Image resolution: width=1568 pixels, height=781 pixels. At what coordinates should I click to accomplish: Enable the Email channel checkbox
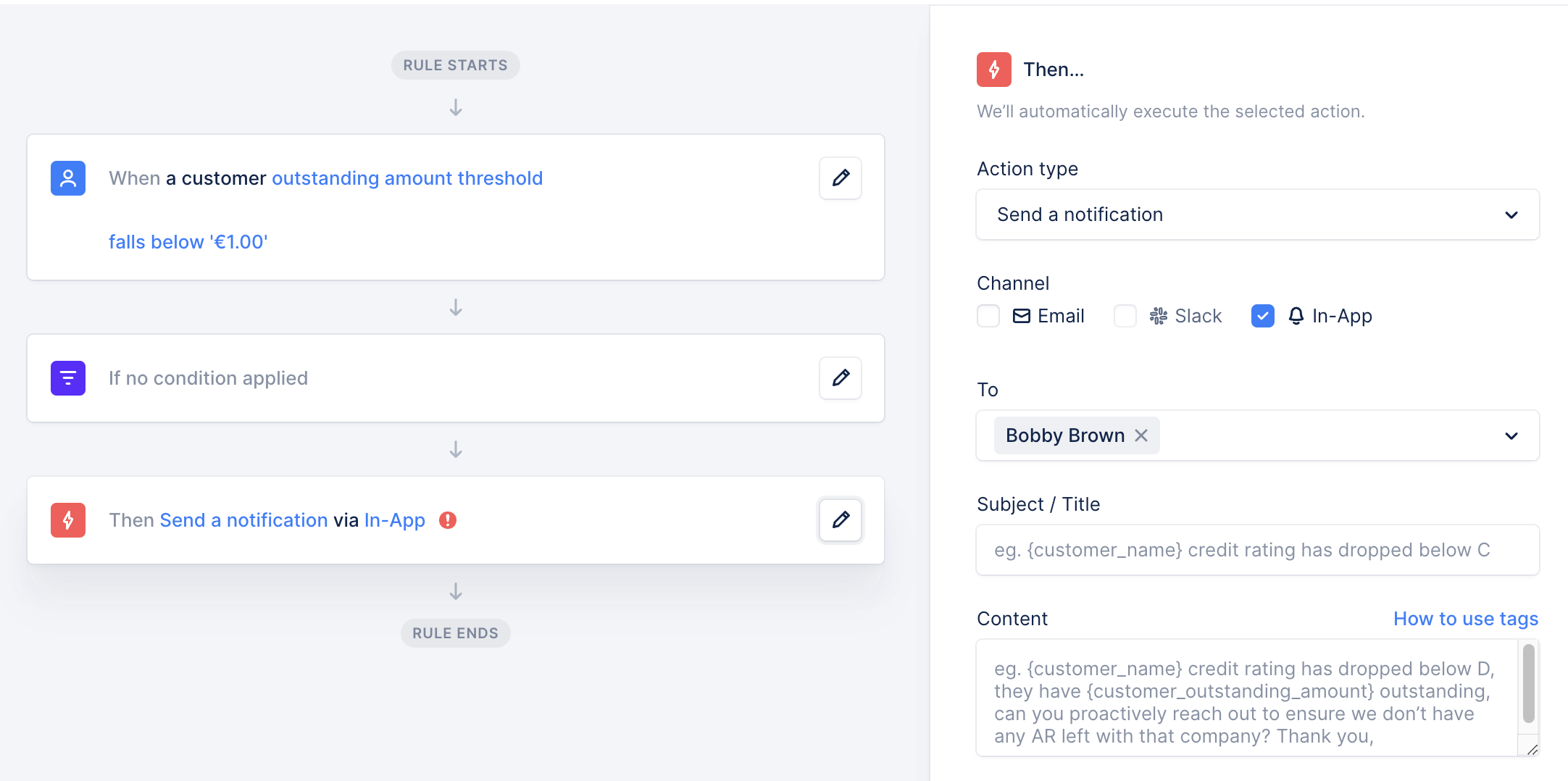[988, 315]
